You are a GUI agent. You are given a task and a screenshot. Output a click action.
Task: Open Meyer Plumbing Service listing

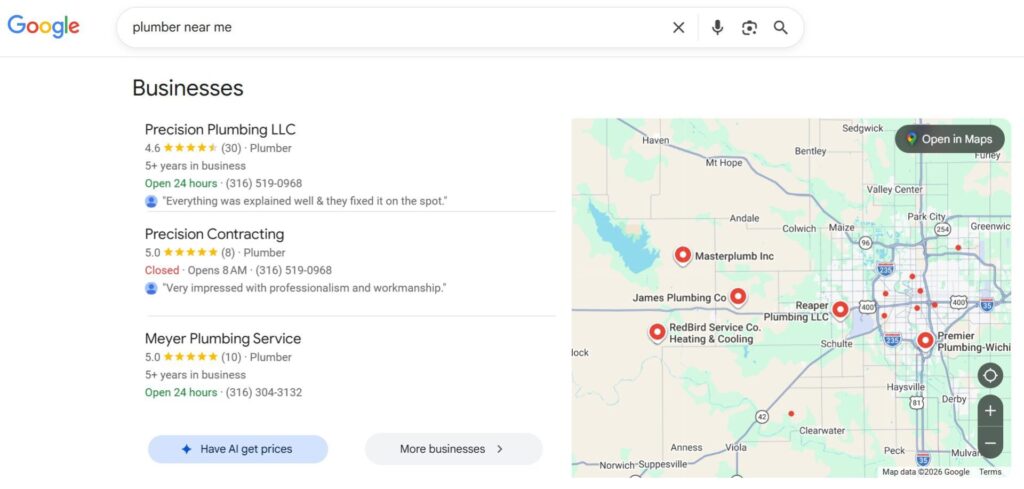click(223, 338)
